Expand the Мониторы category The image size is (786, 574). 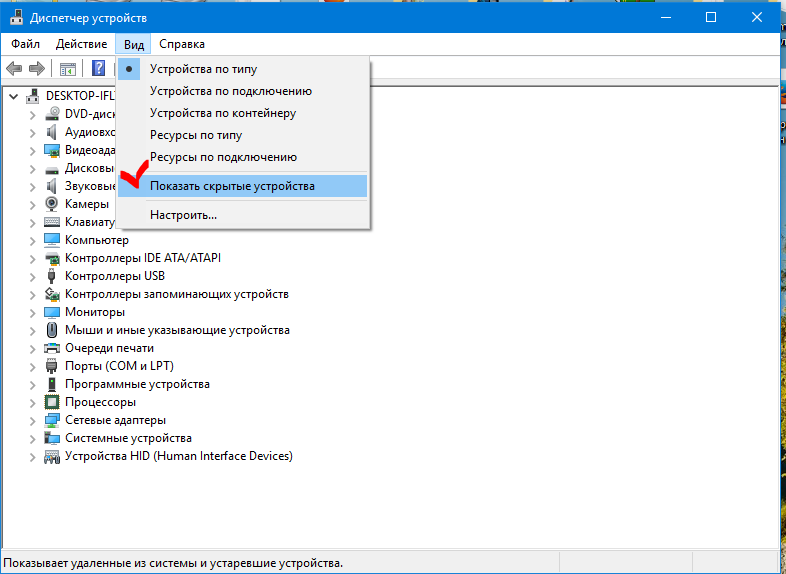pyautogui.click(x=33, y=313)
